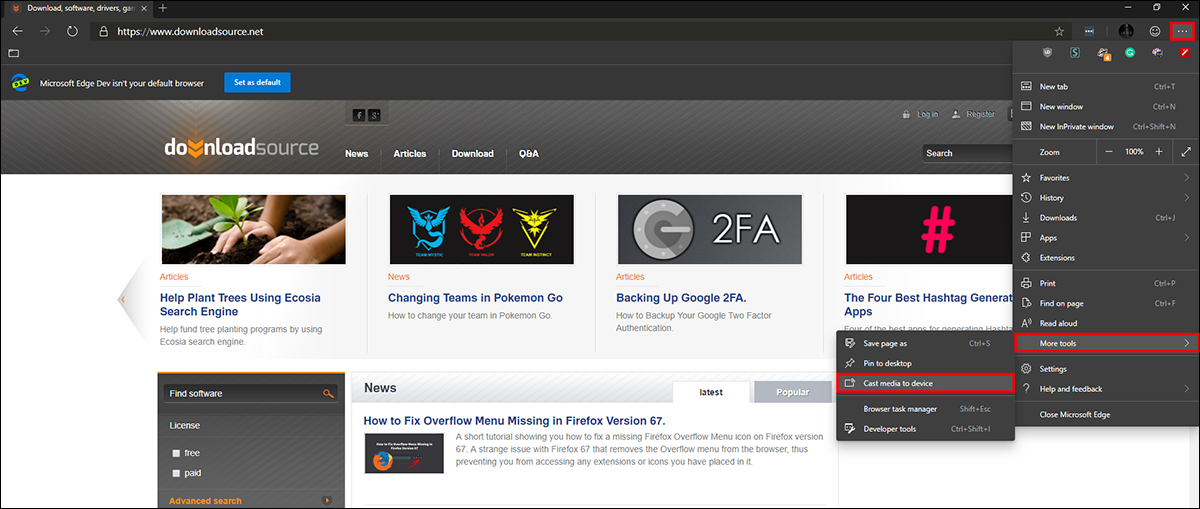
Task: Select New window from the menu
Action: point(1106,107)
